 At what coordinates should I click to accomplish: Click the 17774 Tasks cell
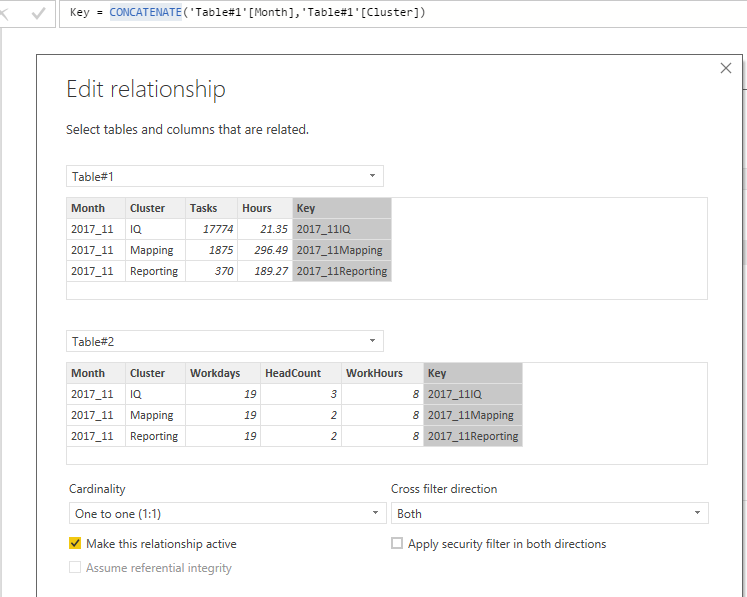[x=212, y=229]
